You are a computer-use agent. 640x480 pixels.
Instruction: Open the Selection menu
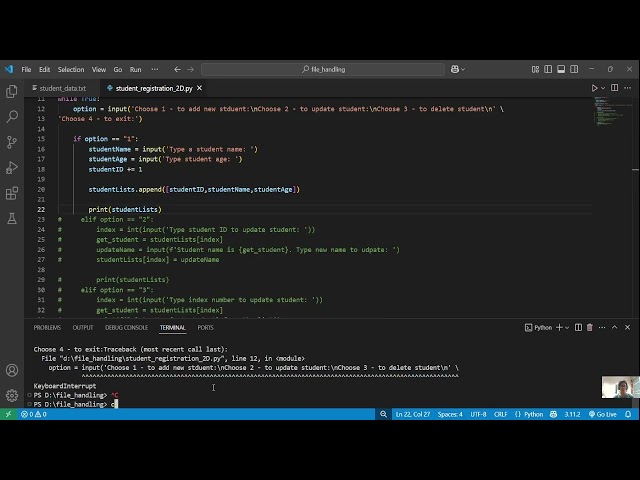point(71,69)
